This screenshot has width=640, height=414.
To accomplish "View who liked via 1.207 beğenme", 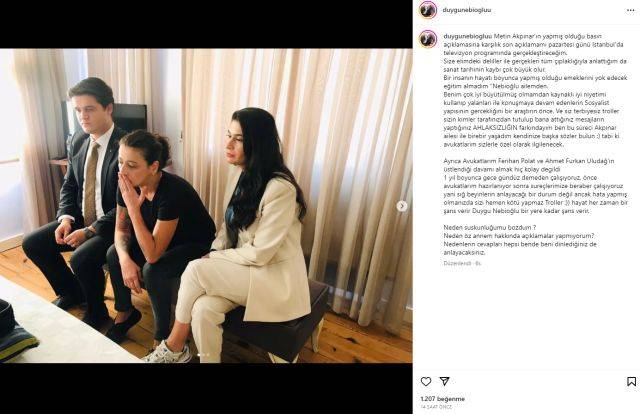I will [442, 398].
